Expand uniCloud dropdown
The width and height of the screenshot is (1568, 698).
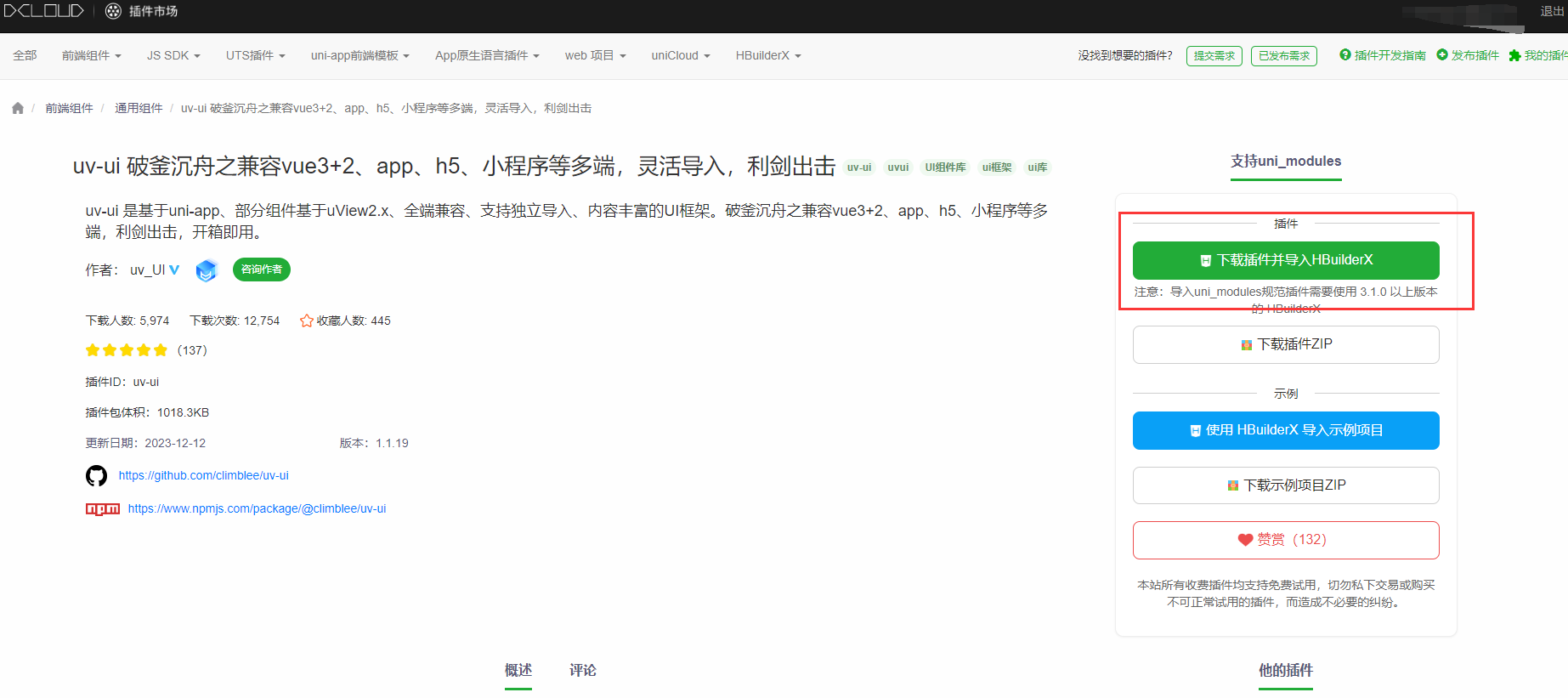click(x=681, y=55)
